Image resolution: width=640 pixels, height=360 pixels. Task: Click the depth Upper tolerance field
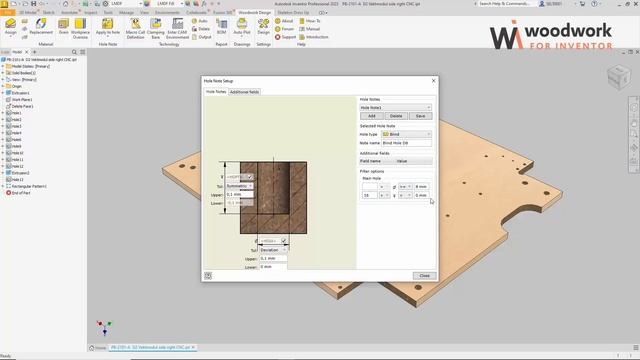tap(239, 194)
